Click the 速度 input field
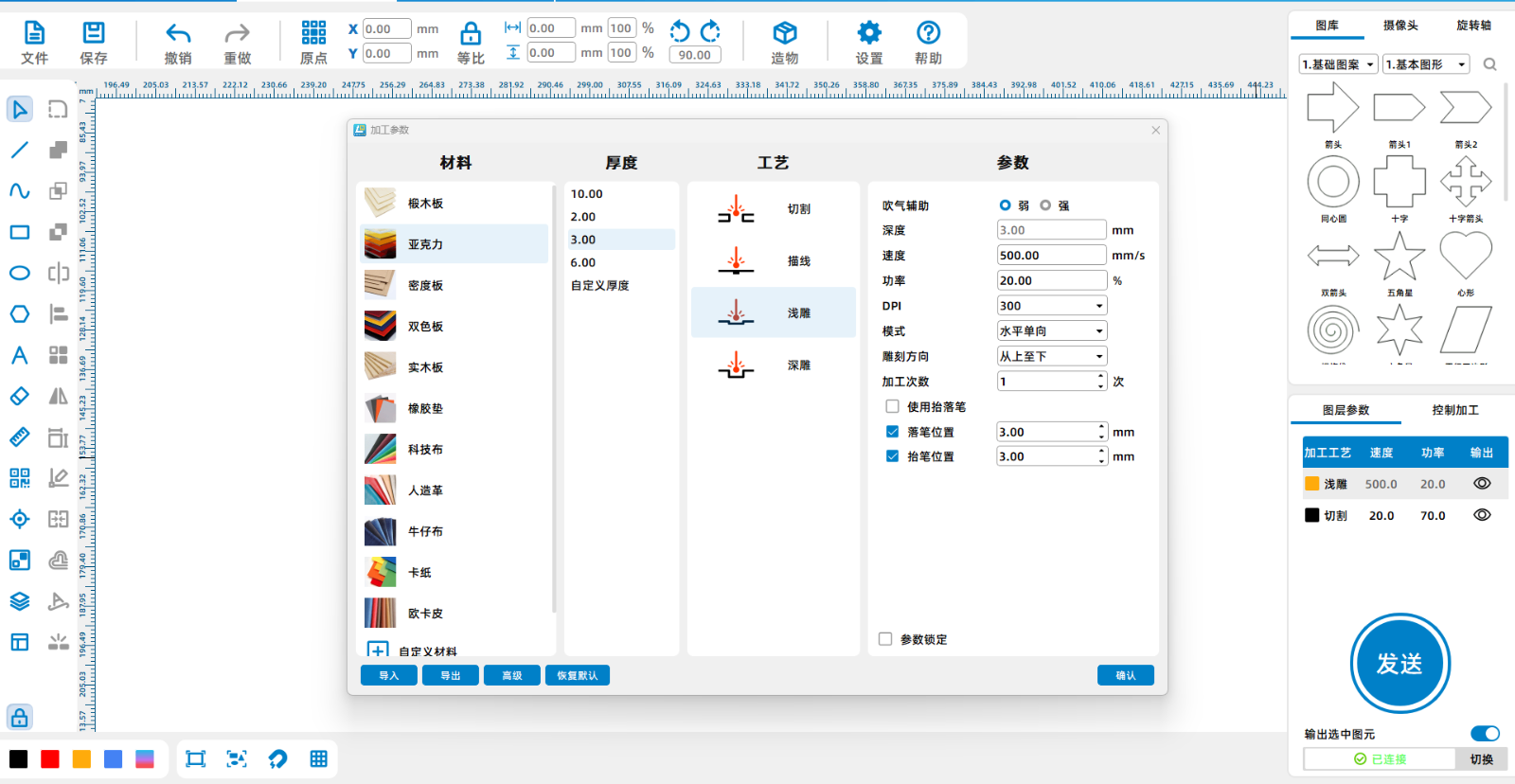The image size is (1515, 784). tap(1051, 256)
